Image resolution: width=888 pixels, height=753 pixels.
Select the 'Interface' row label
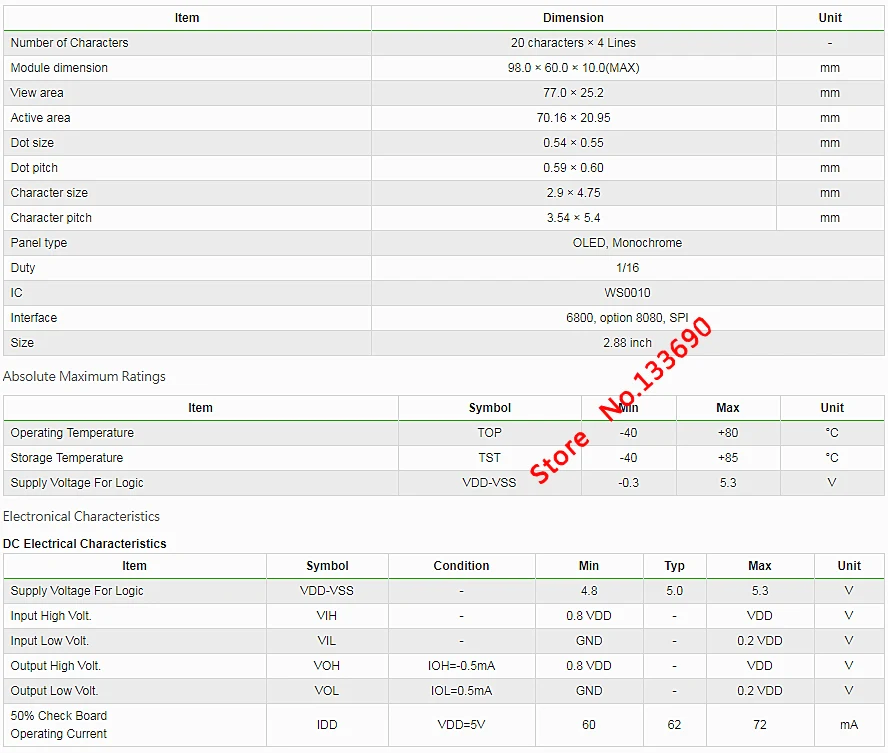point(33,317)
